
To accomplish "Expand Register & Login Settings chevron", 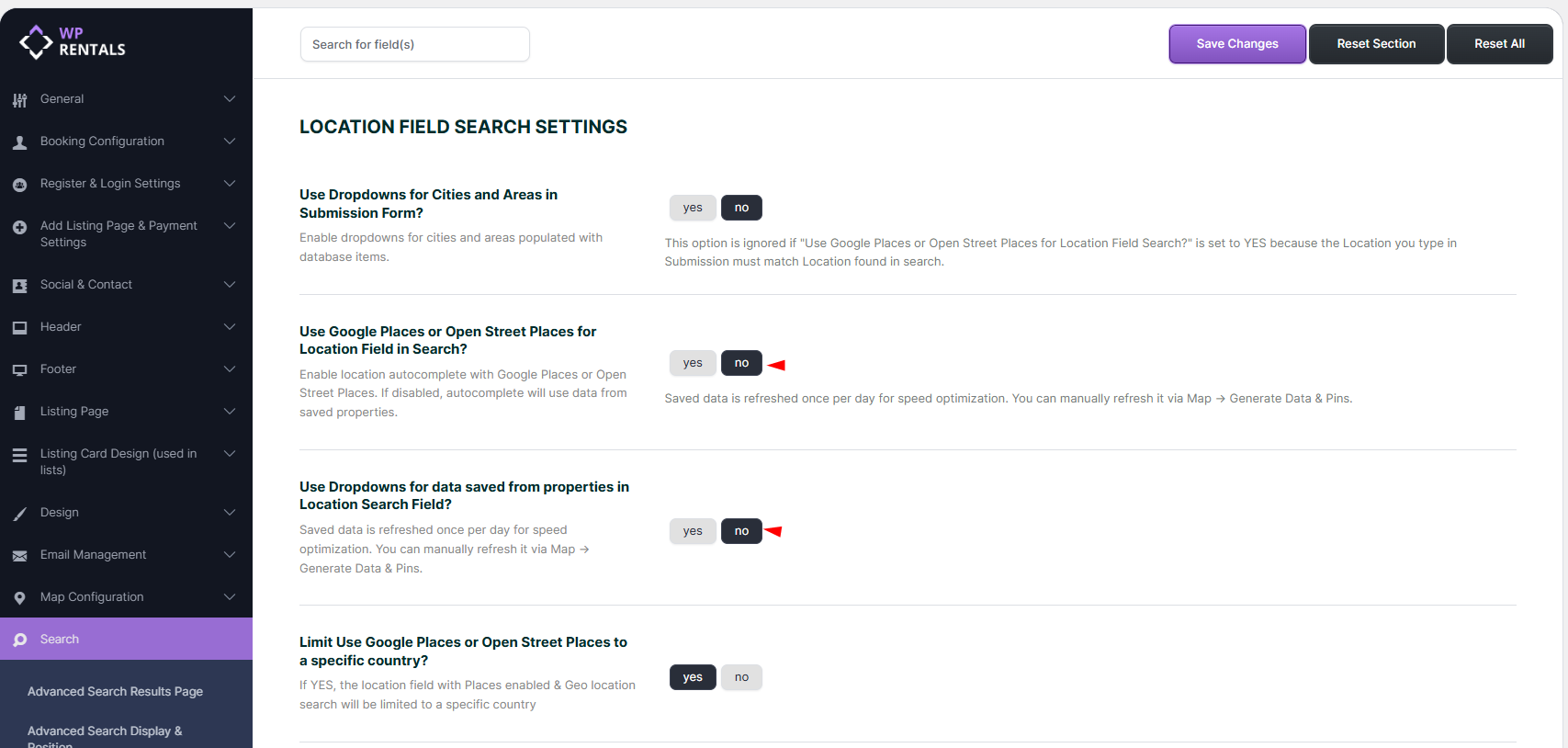I will 230,184.
